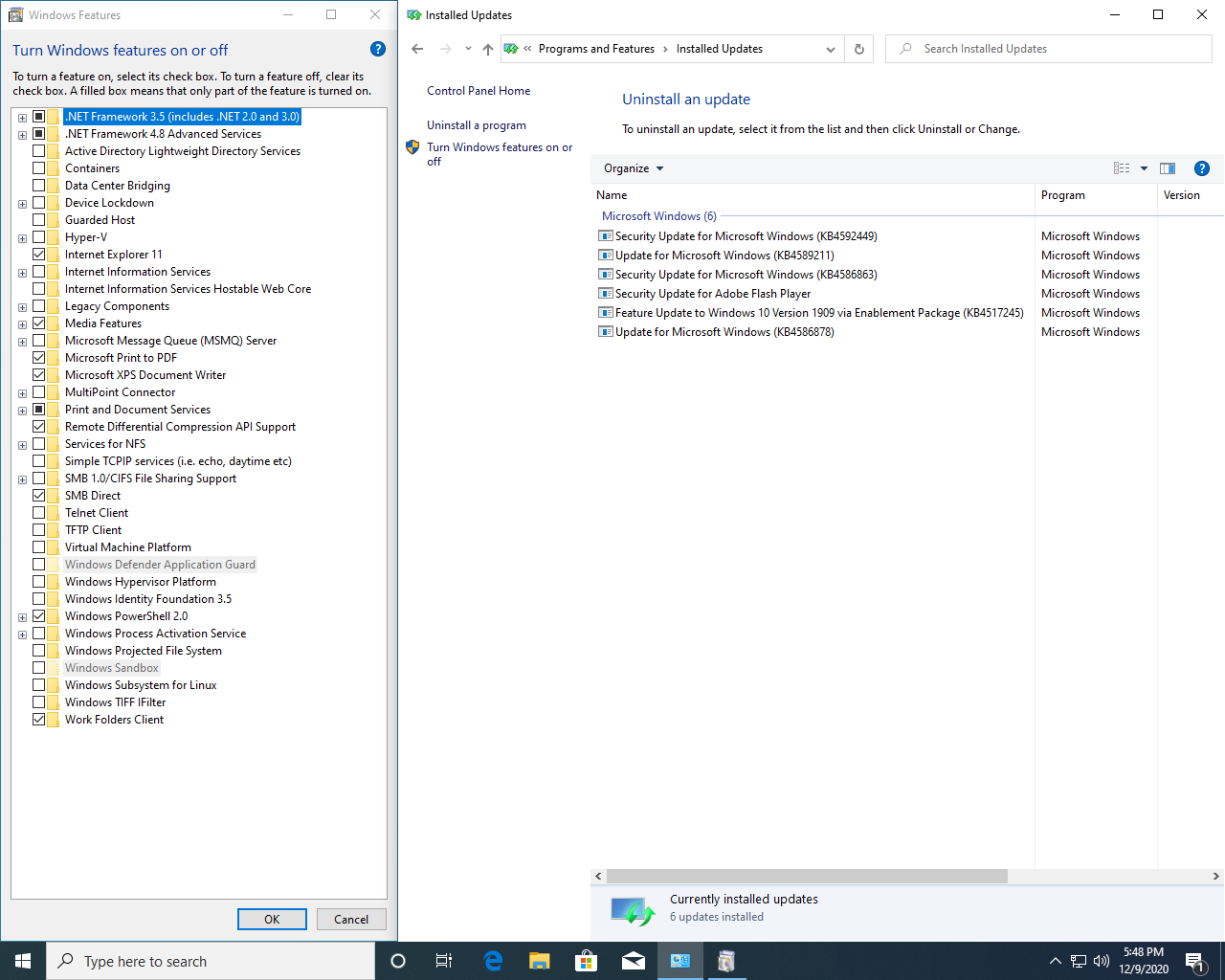Click taskbar Type here to search box

tap(211, 961)
